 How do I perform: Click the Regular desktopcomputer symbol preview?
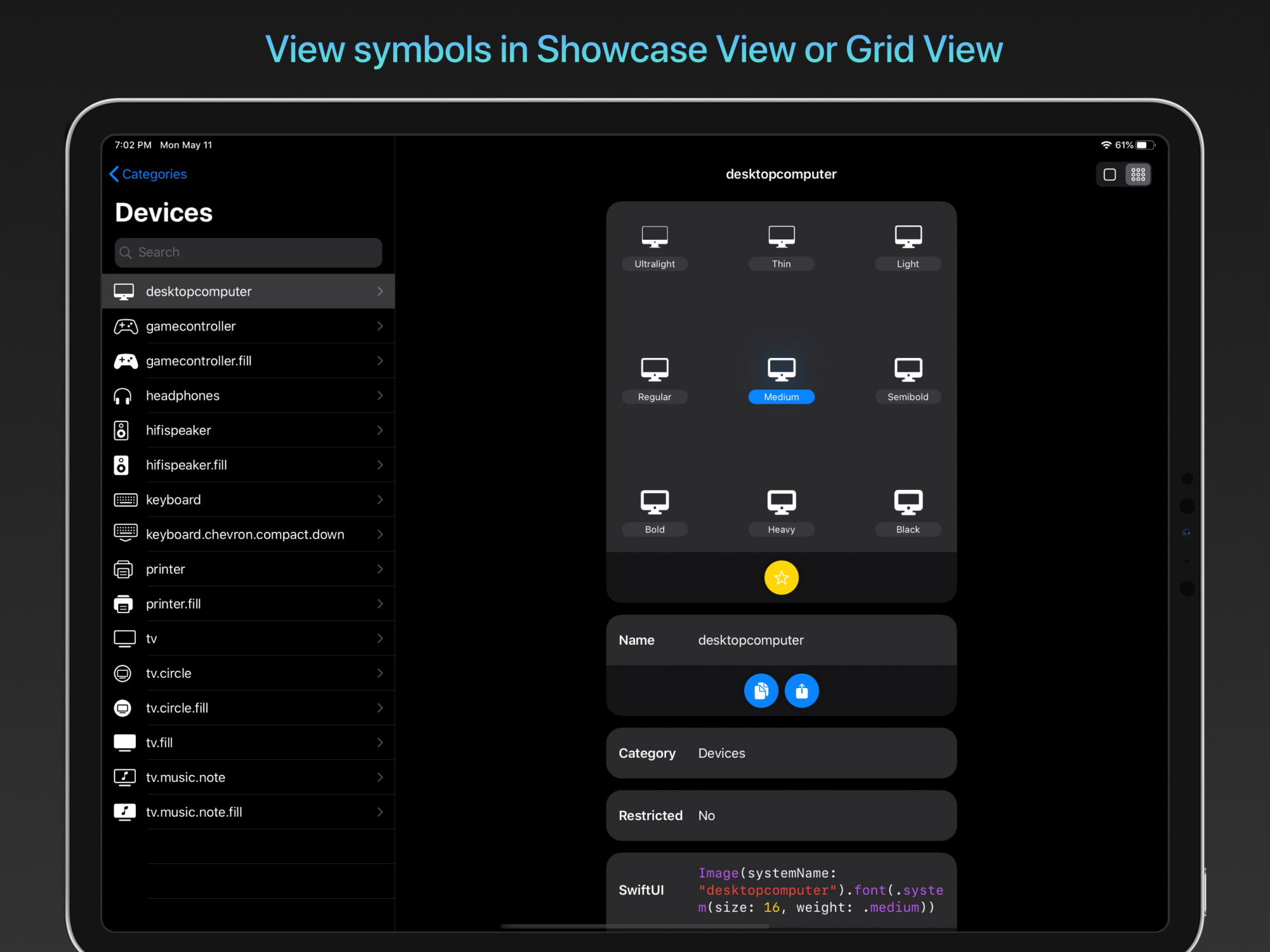click(x=655, y=369)
